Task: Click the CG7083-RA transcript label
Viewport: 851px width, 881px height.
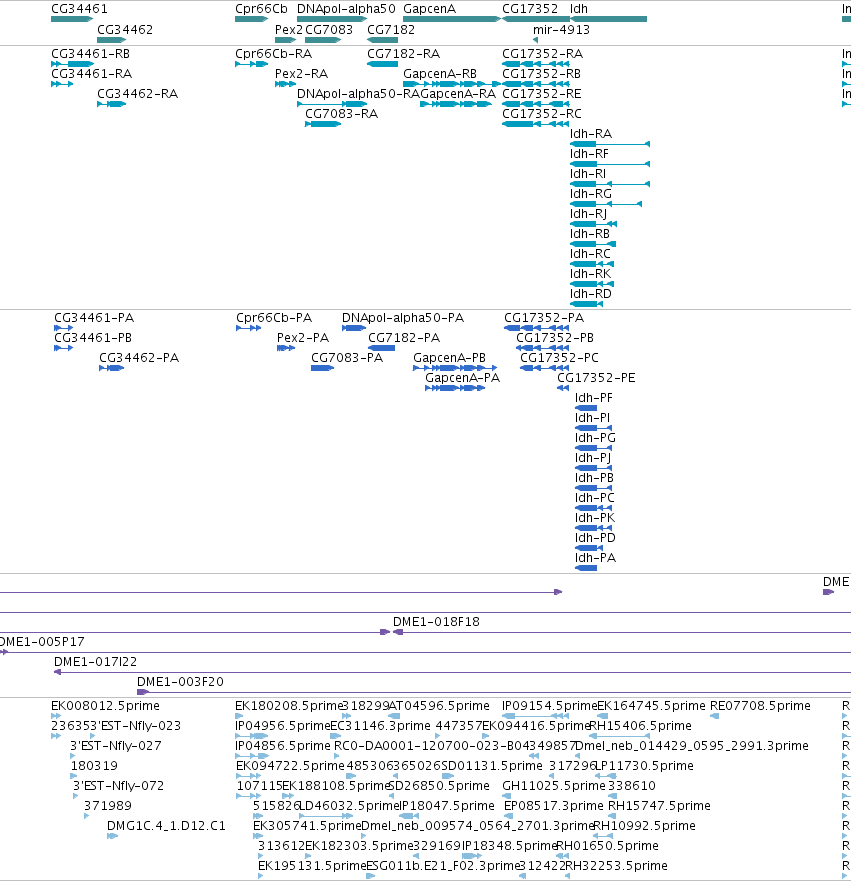Action: [x=342, y=114]
